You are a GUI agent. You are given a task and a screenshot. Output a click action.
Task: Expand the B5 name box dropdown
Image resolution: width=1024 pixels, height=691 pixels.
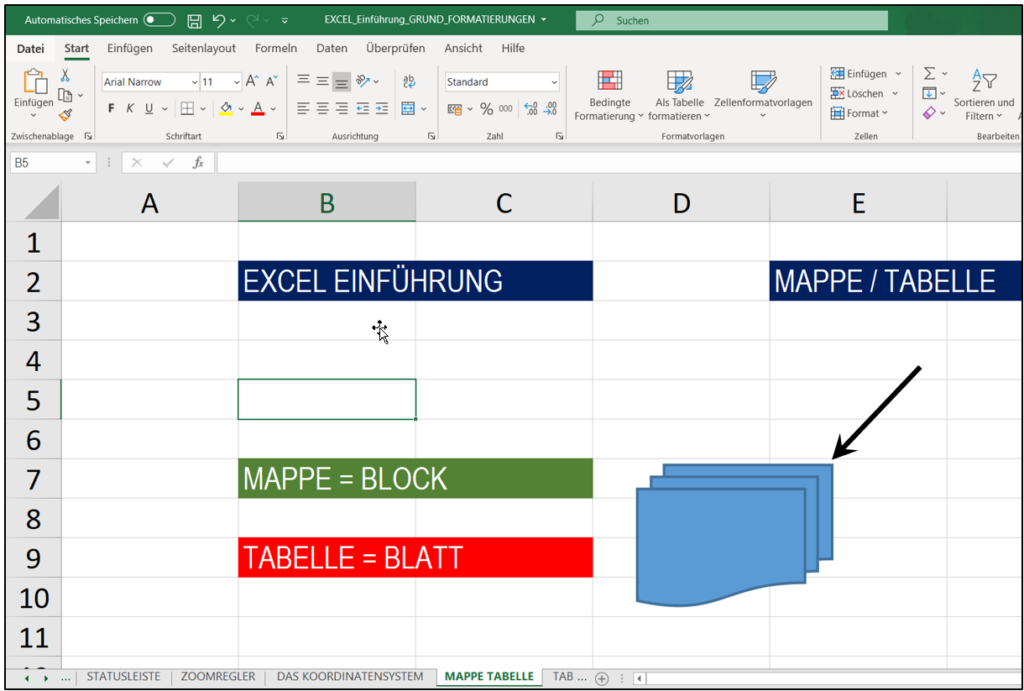[x=88, y=163]
